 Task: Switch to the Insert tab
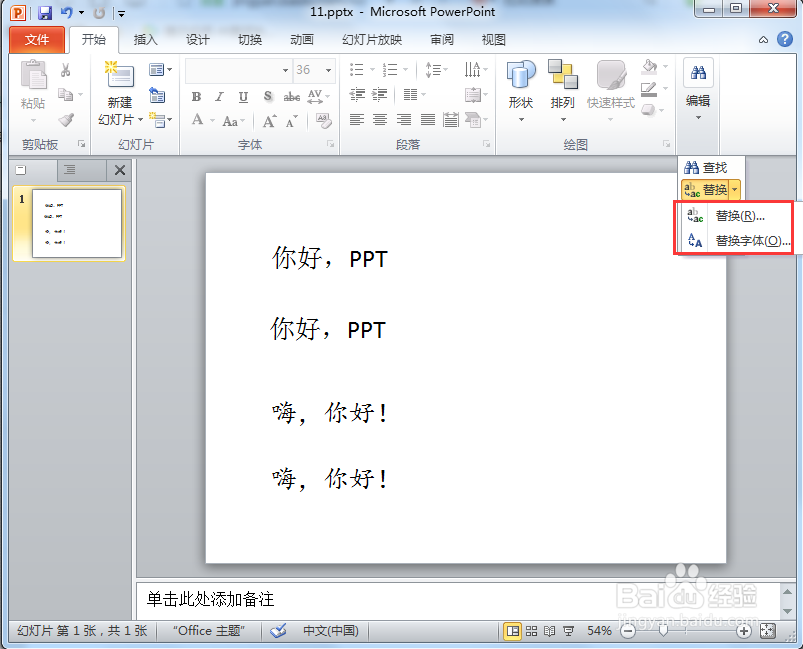tap(145, 40)
